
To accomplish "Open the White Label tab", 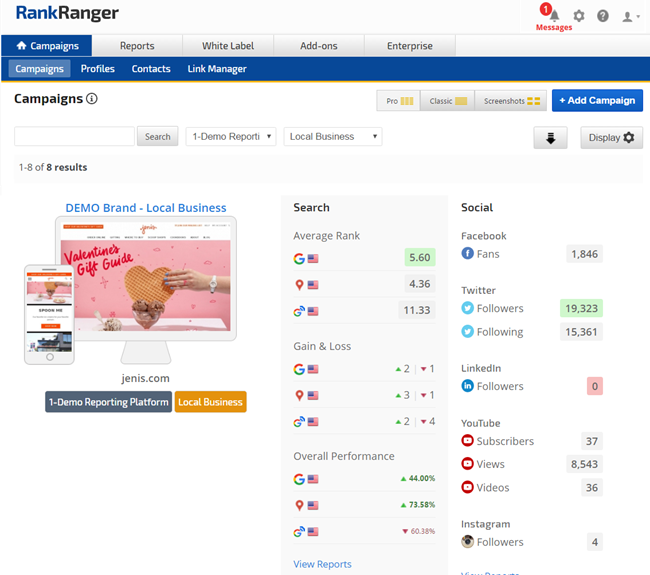I will pos(228,46).
